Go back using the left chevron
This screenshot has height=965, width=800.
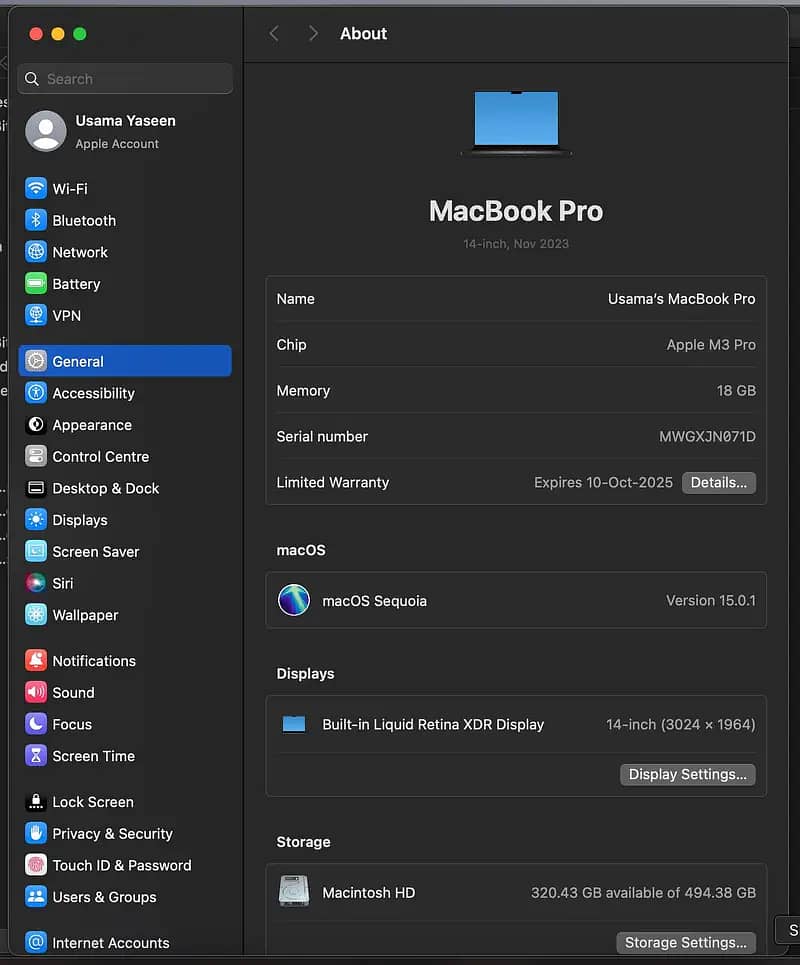pos(274,34)
